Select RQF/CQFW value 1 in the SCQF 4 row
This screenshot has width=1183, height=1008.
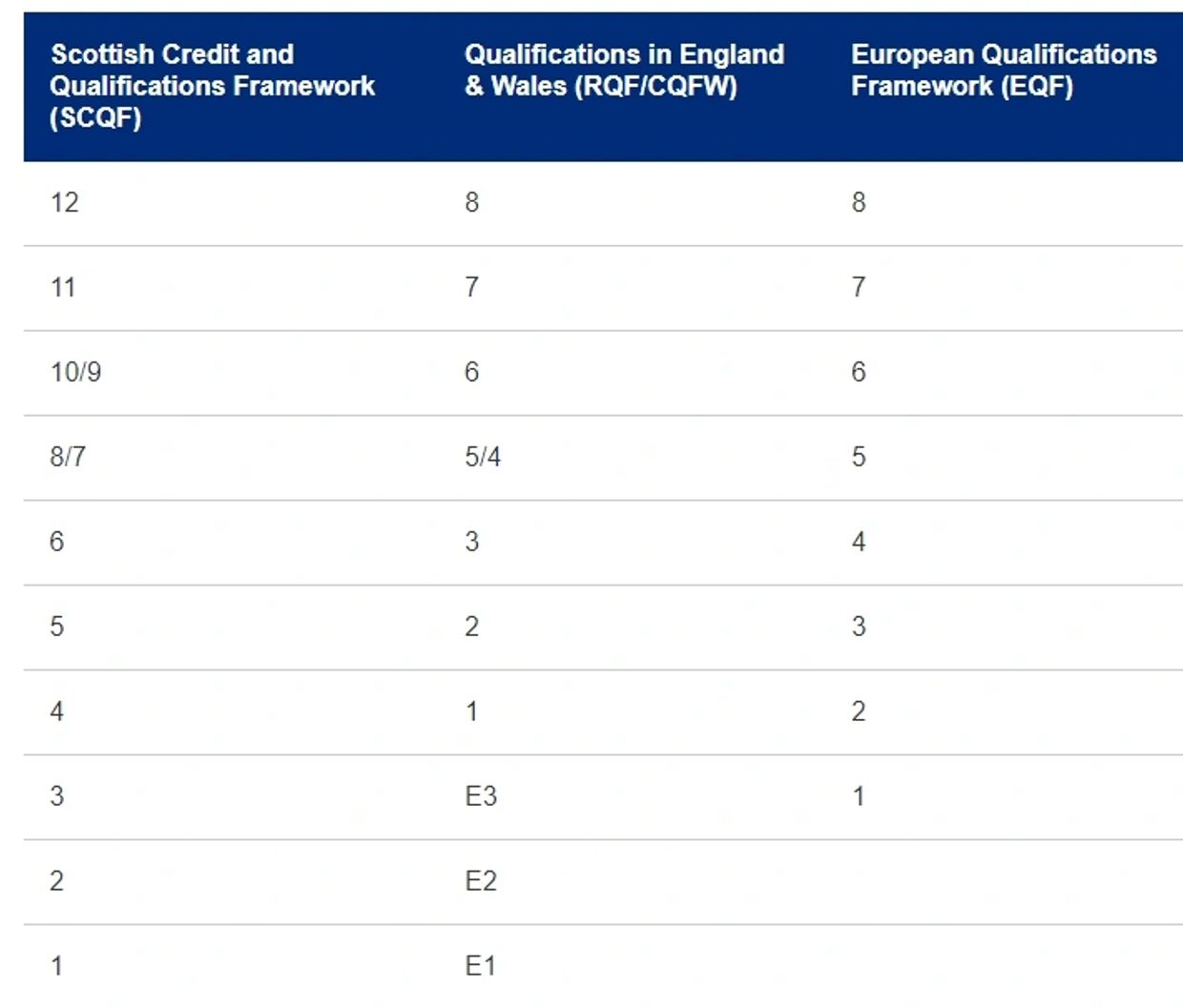472,711
